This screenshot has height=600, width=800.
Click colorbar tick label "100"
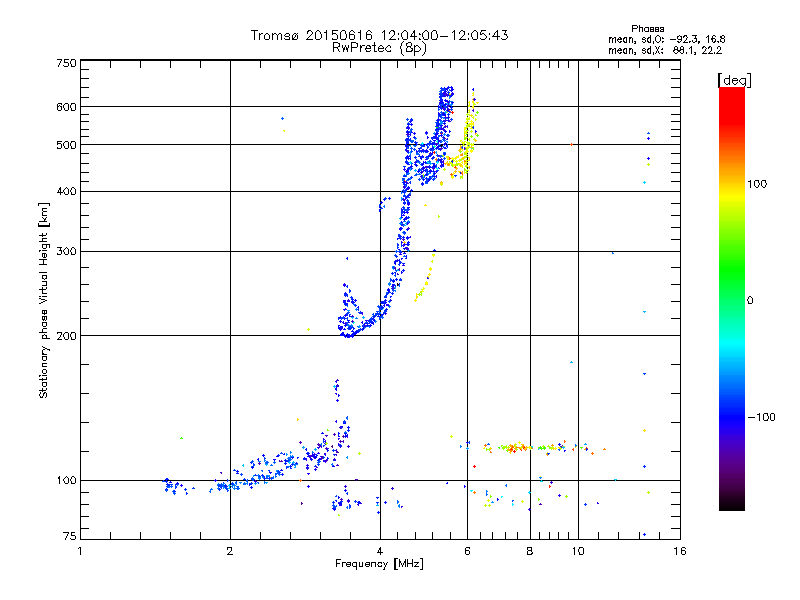tap(757, 184)
